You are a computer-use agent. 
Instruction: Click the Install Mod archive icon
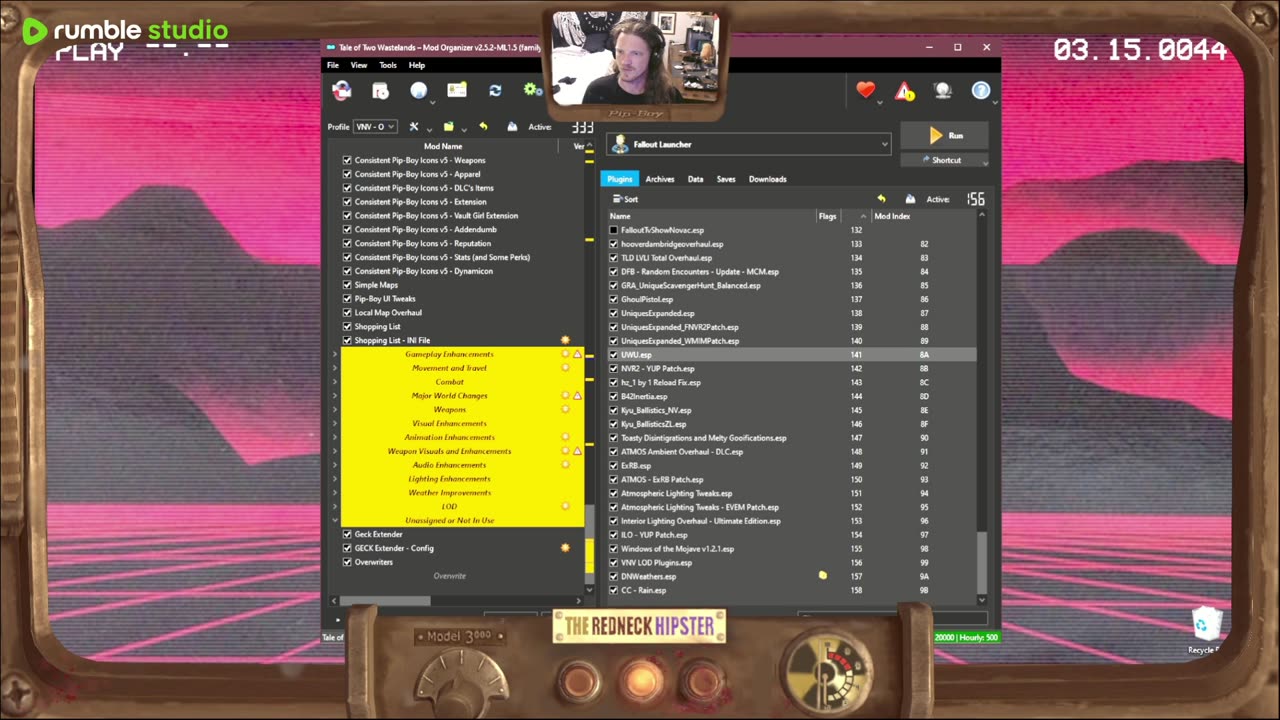[380, 91]
